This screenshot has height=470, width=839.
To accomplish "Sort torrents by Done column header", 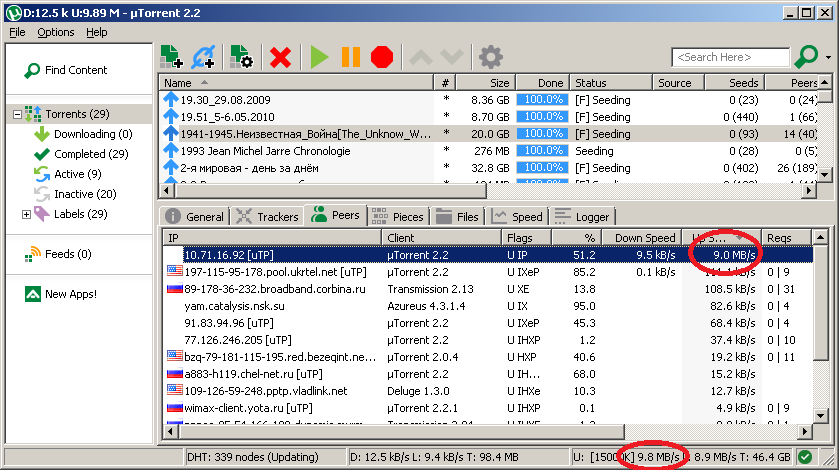I will 542,83.
